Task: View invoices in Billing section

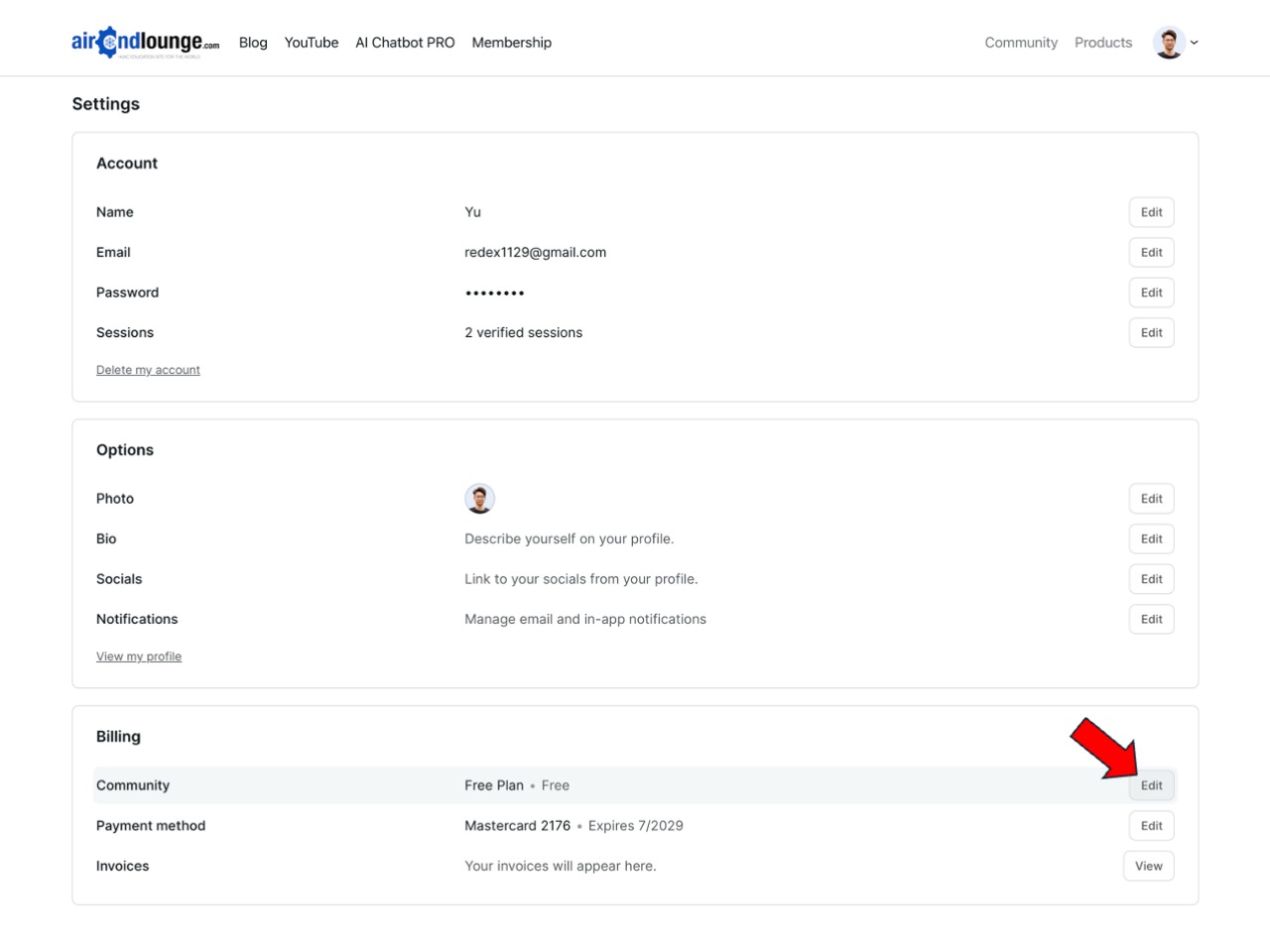Action: [x=1148, y=867]
